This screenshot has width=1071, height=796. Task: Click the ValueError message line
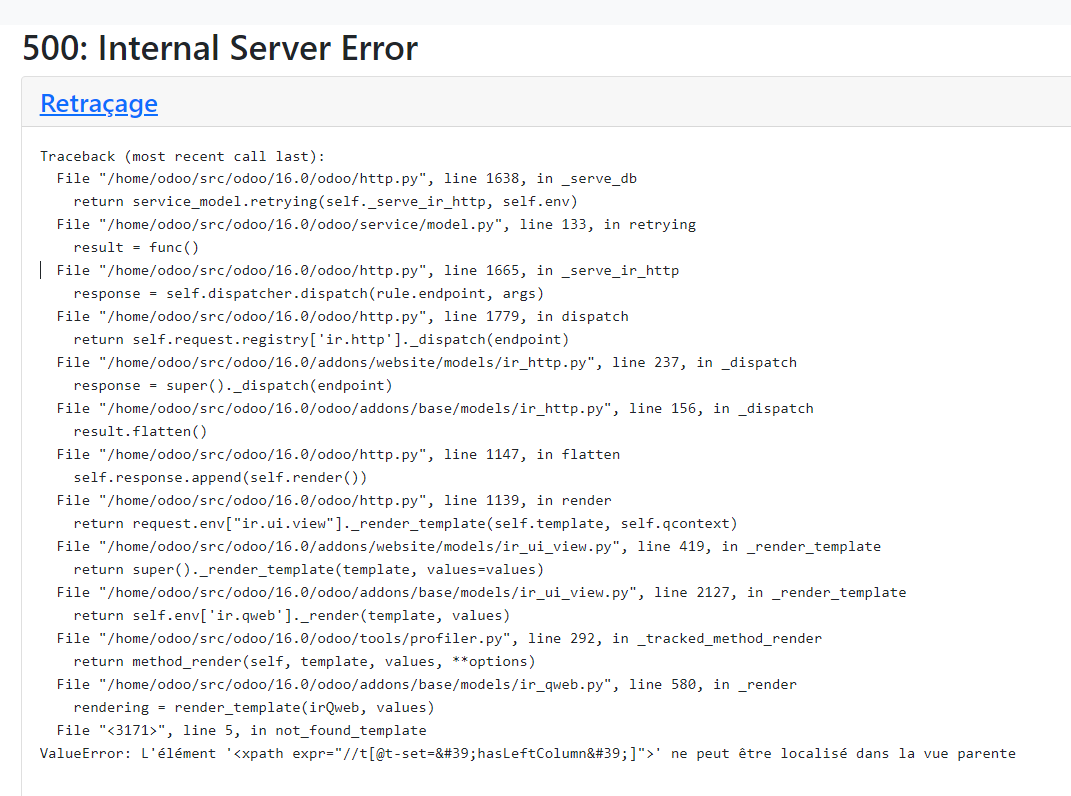(x=528, y=754)
